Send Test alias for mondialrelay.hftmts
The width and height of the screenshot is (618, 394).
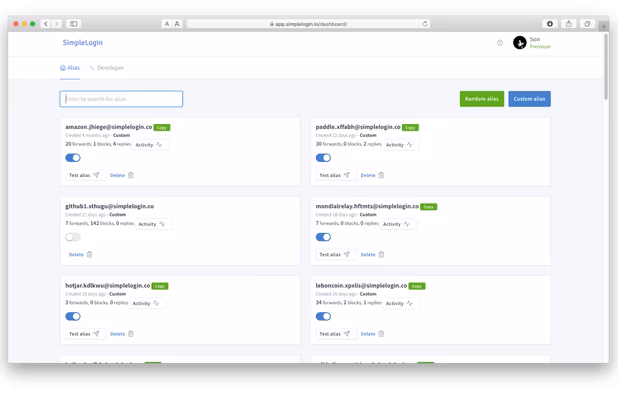[335, 255]
